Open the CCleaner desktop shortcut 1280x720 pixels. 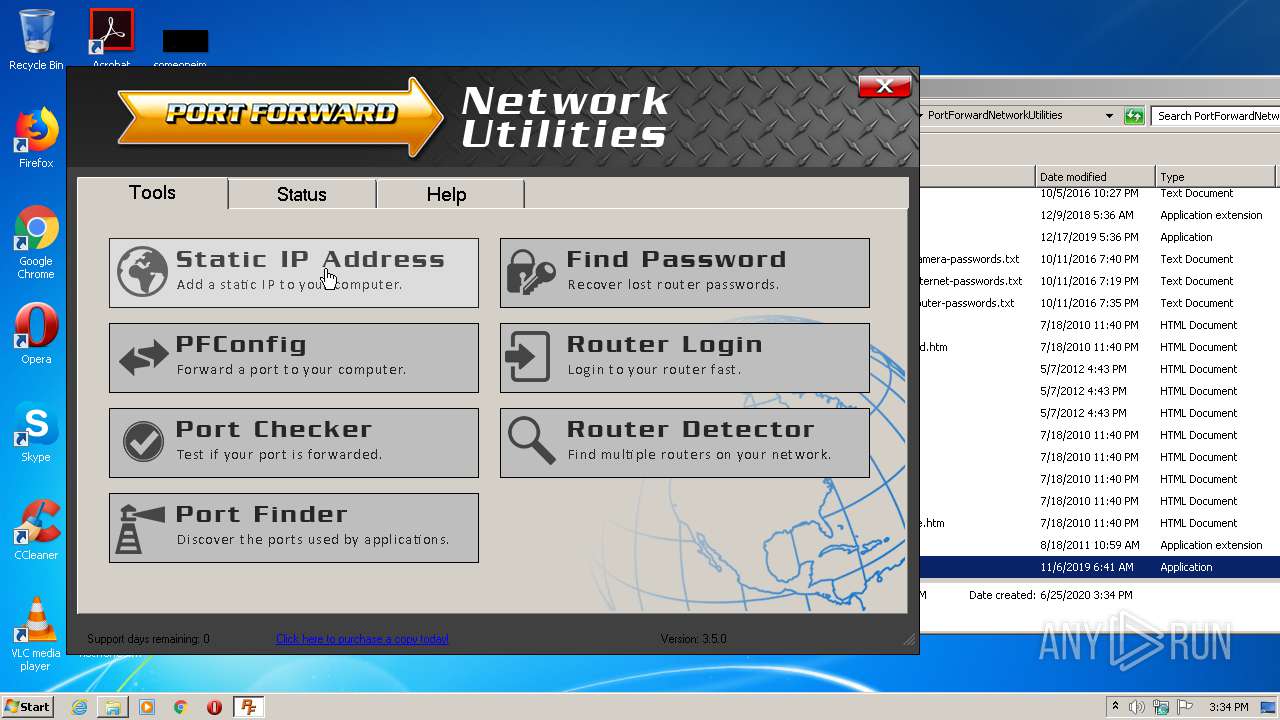coord(36,530)
